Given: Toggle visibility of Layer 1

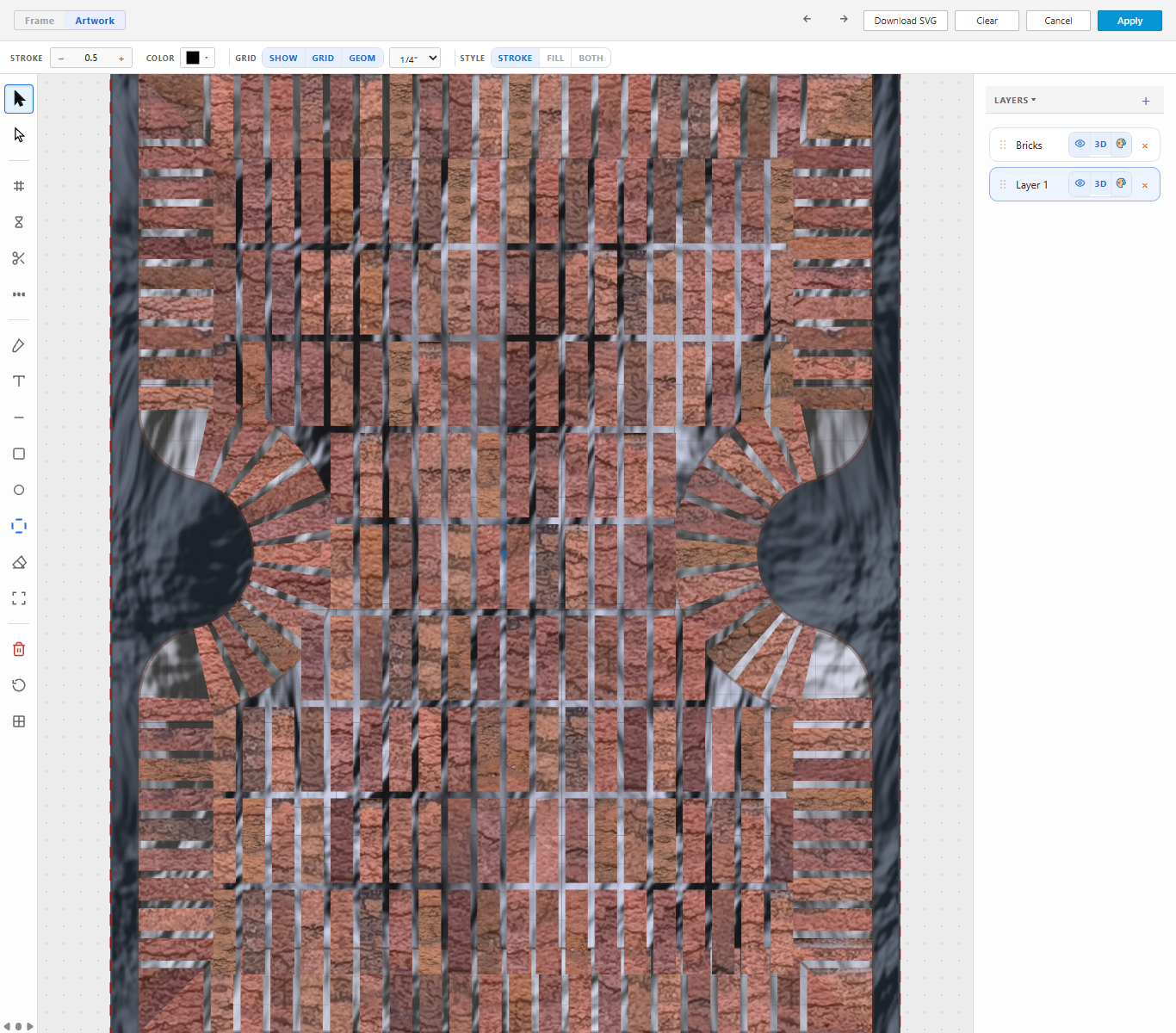Looking at the screenshot, I should coord(1080,183).
